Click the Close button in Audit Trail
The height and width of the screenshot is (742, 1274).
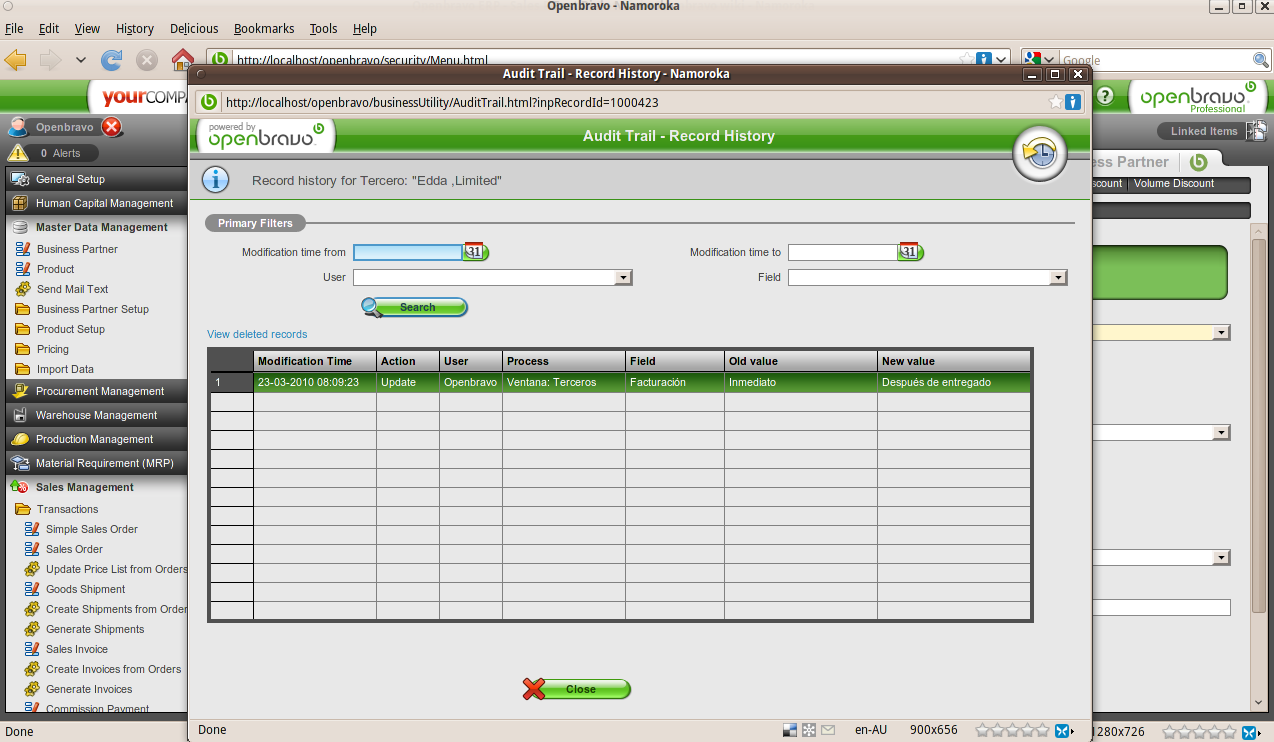(577, 689)
